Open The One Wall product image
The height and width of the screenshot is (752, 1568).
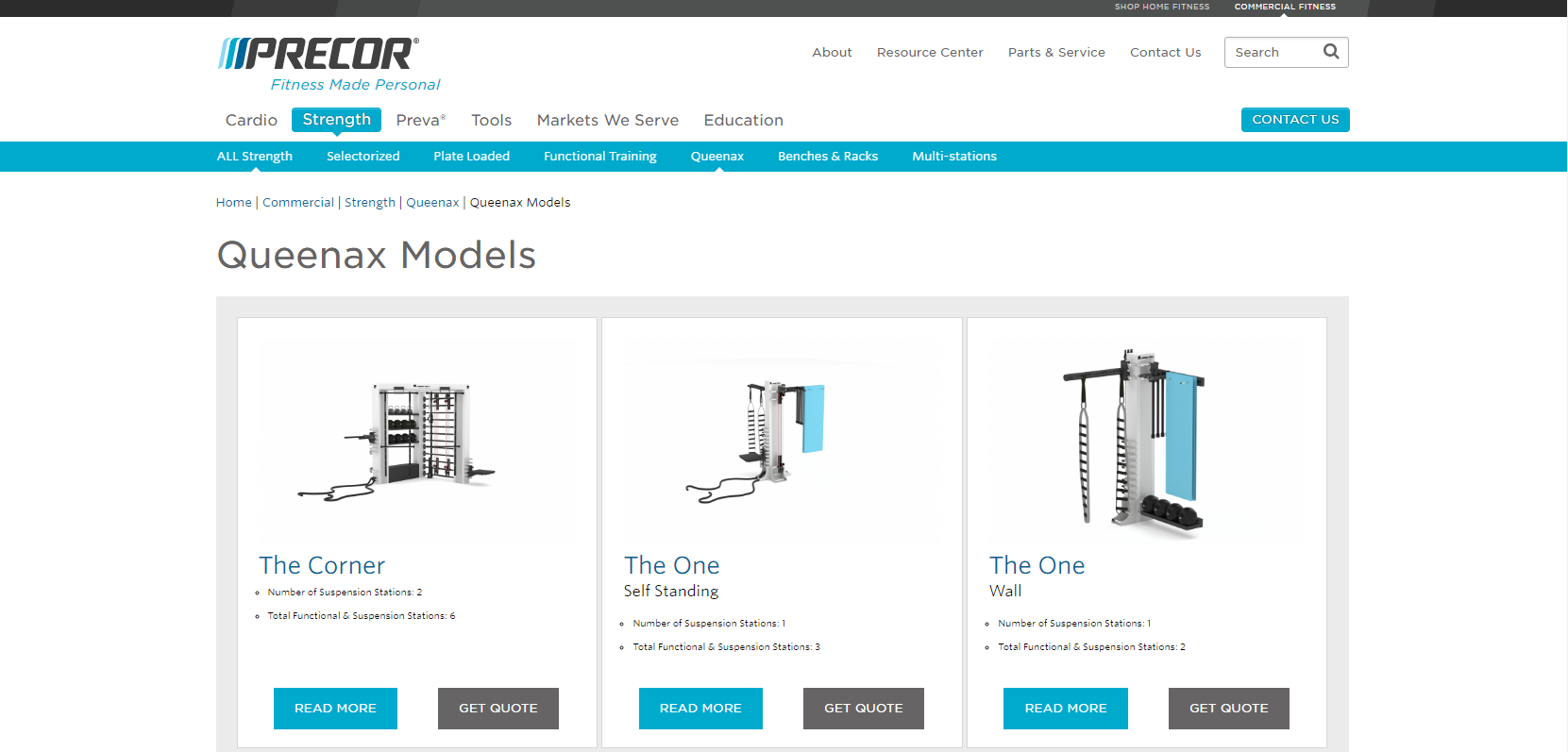pos(1146,441)
